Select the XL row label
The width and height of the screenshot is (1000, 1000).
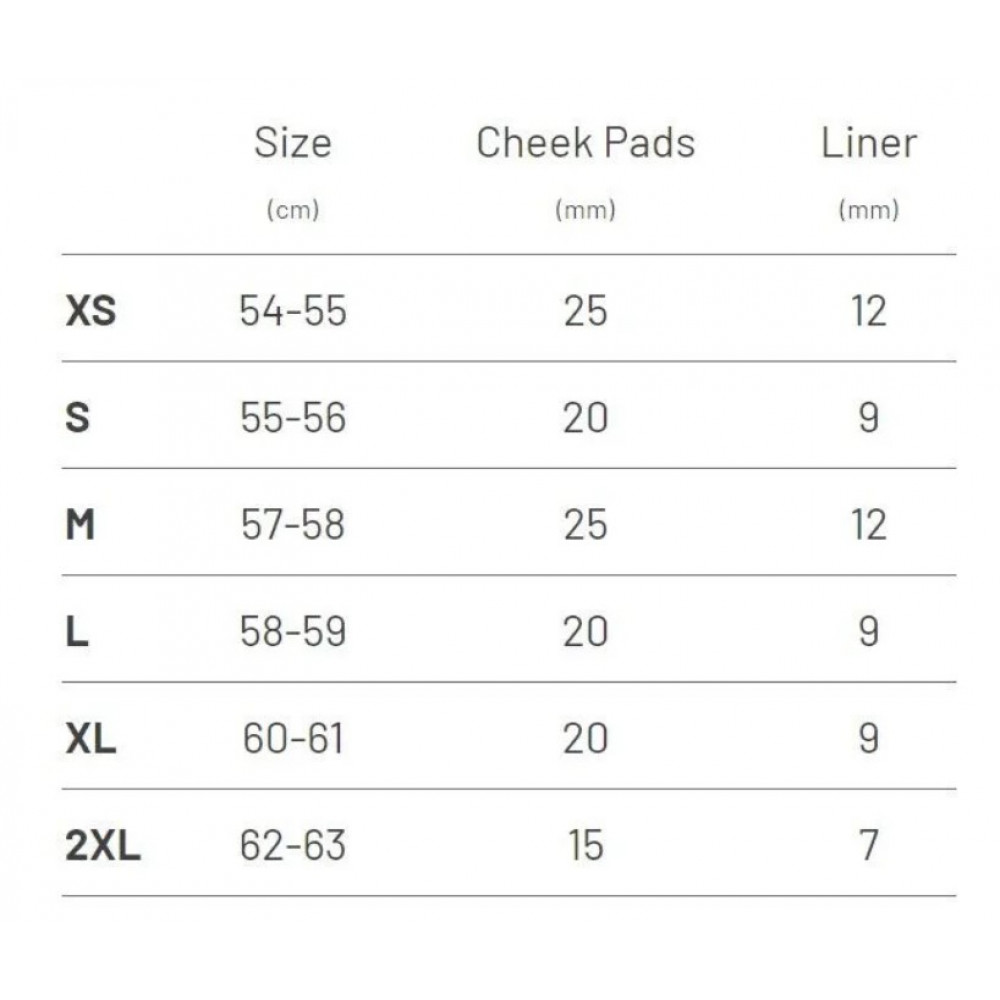click(91, 739)
